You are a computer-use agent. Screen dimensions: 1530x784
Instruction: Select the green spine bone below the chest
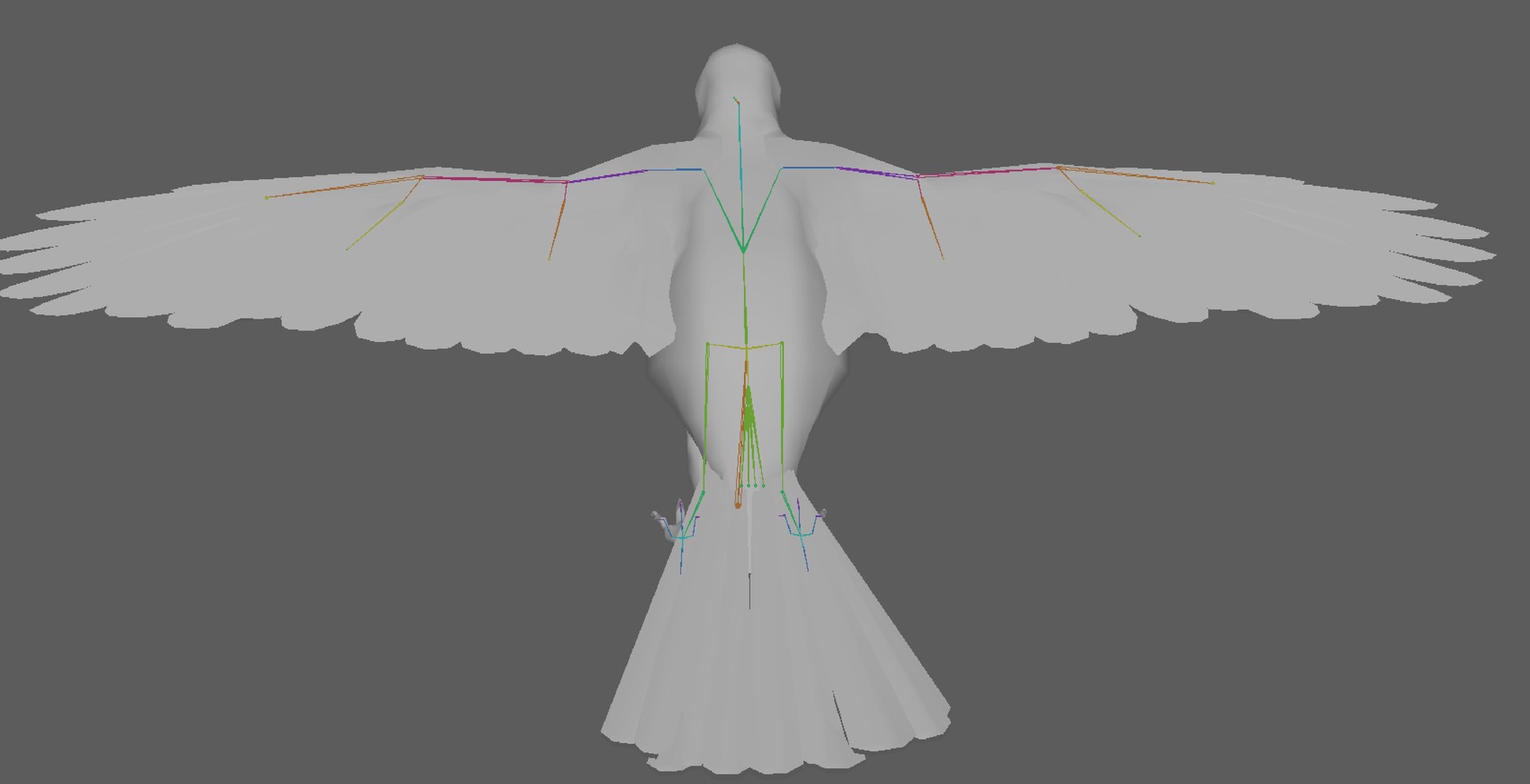click(x=745, y=300)
